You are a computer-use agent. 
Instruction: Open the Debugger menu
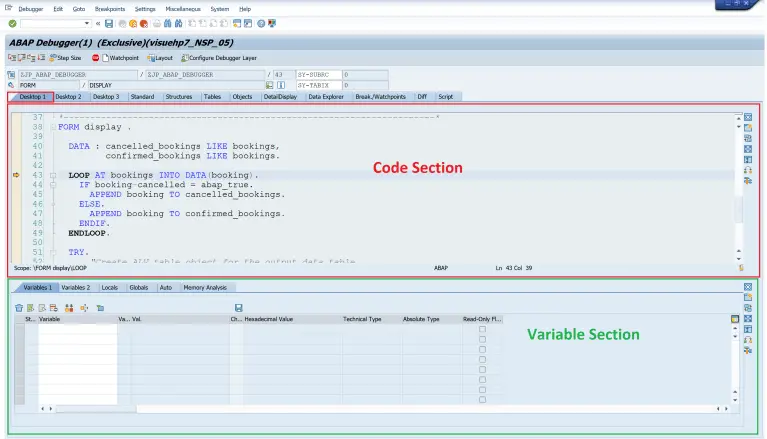pos(31,9)
